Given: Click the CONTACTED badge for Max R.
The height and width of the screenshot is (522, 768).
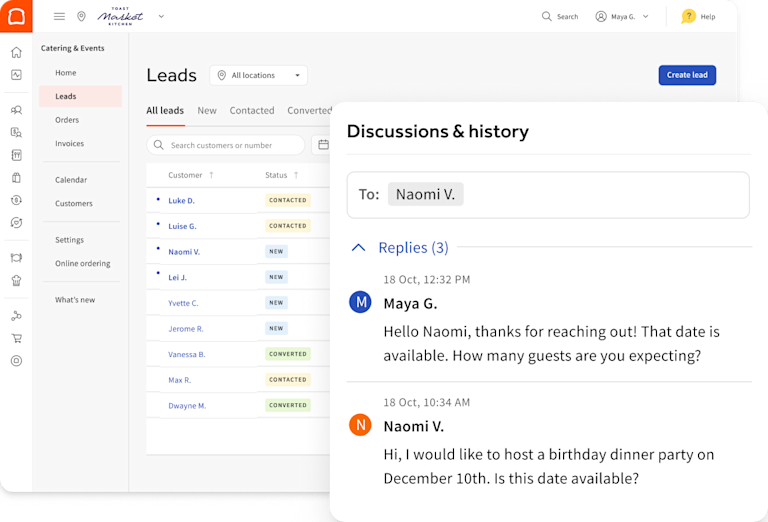Looking at the screenshot, I should click(288, 380).
